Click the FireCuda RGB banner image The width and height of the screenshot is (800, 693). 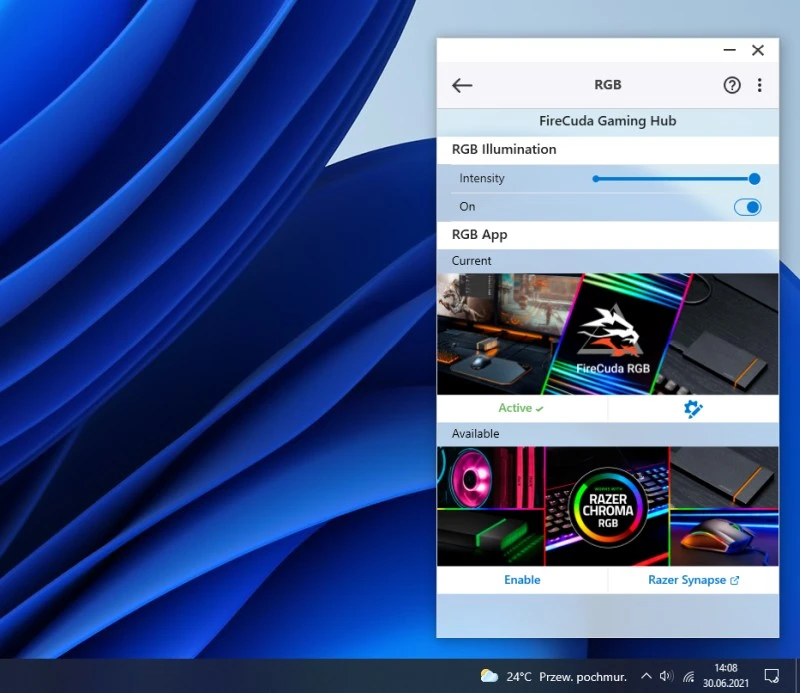pos(607,334)
